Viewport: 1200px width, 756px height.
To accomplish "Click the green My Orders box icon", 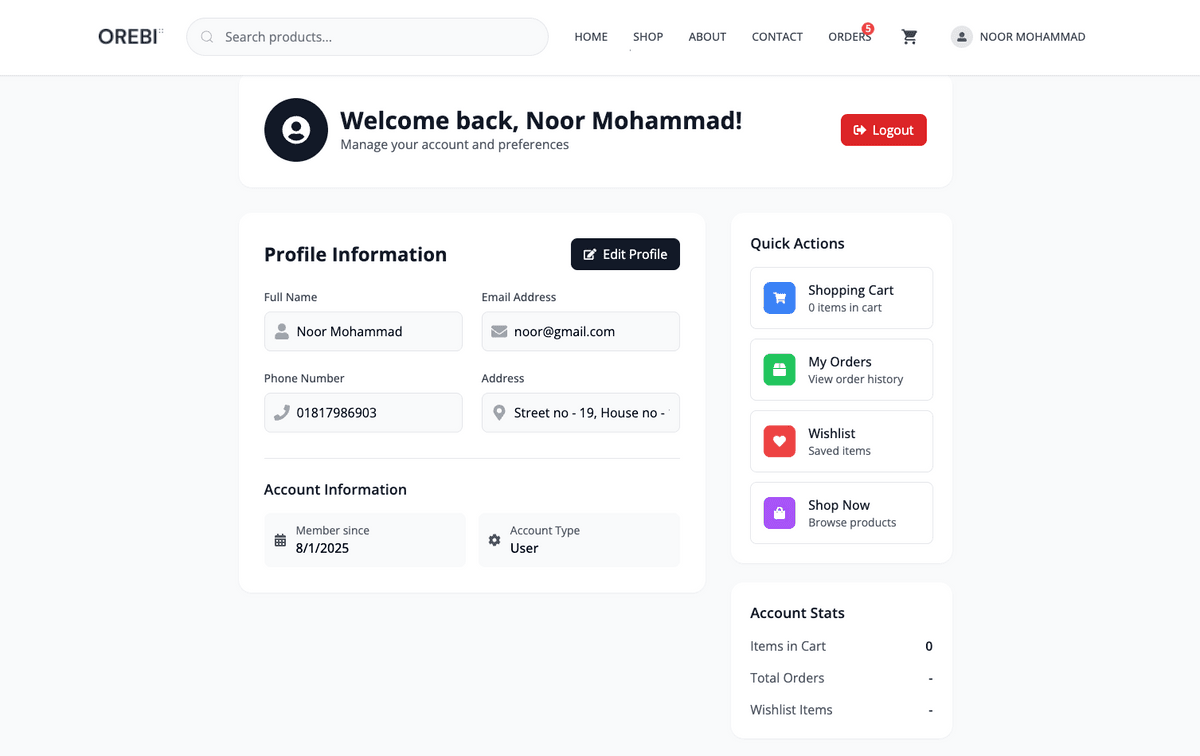I will pos(780,370).
